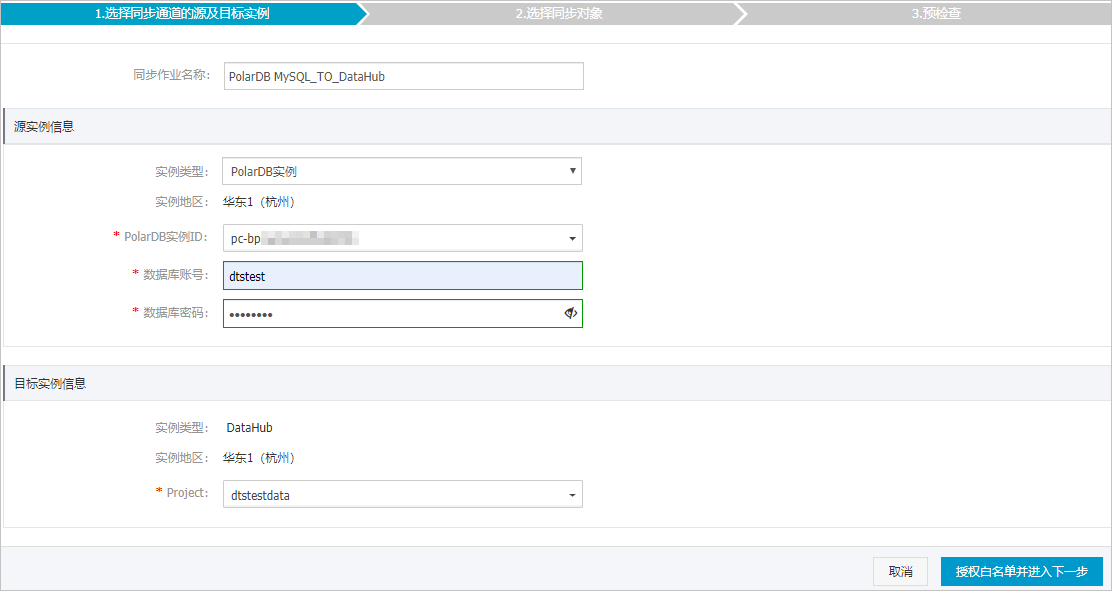Open the Project dtstestdata dropdown
Viewport: 1112px width, 591px height.
coord(403,495)
